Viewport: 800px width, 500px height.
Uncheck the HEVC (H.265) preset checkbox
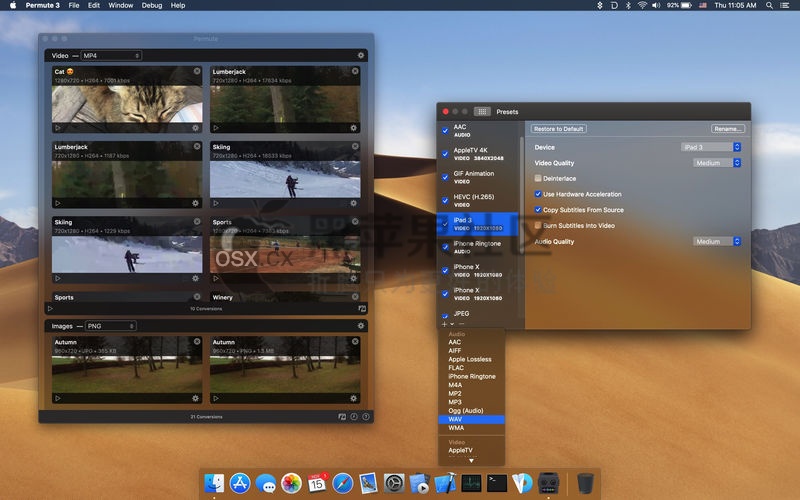pyautogui.click(x=445, y=201)
